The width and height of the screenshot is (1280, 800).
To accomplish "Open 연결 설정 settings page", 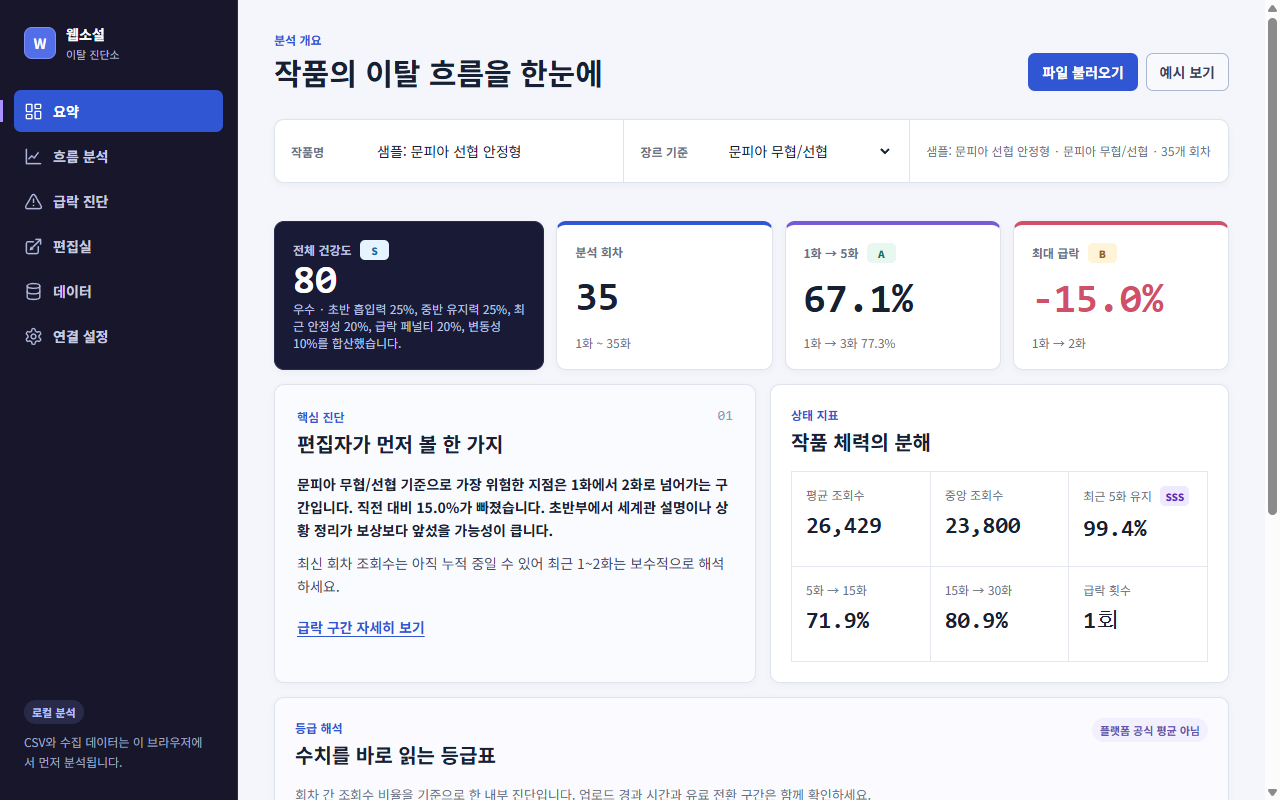I will pyautogui.click(x=118, y=336).
